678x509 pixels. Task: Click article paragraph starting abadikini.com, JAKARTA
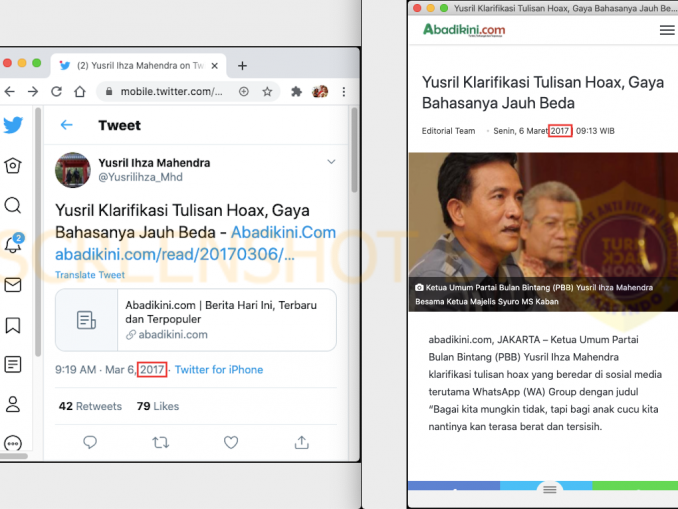[545, 383]
